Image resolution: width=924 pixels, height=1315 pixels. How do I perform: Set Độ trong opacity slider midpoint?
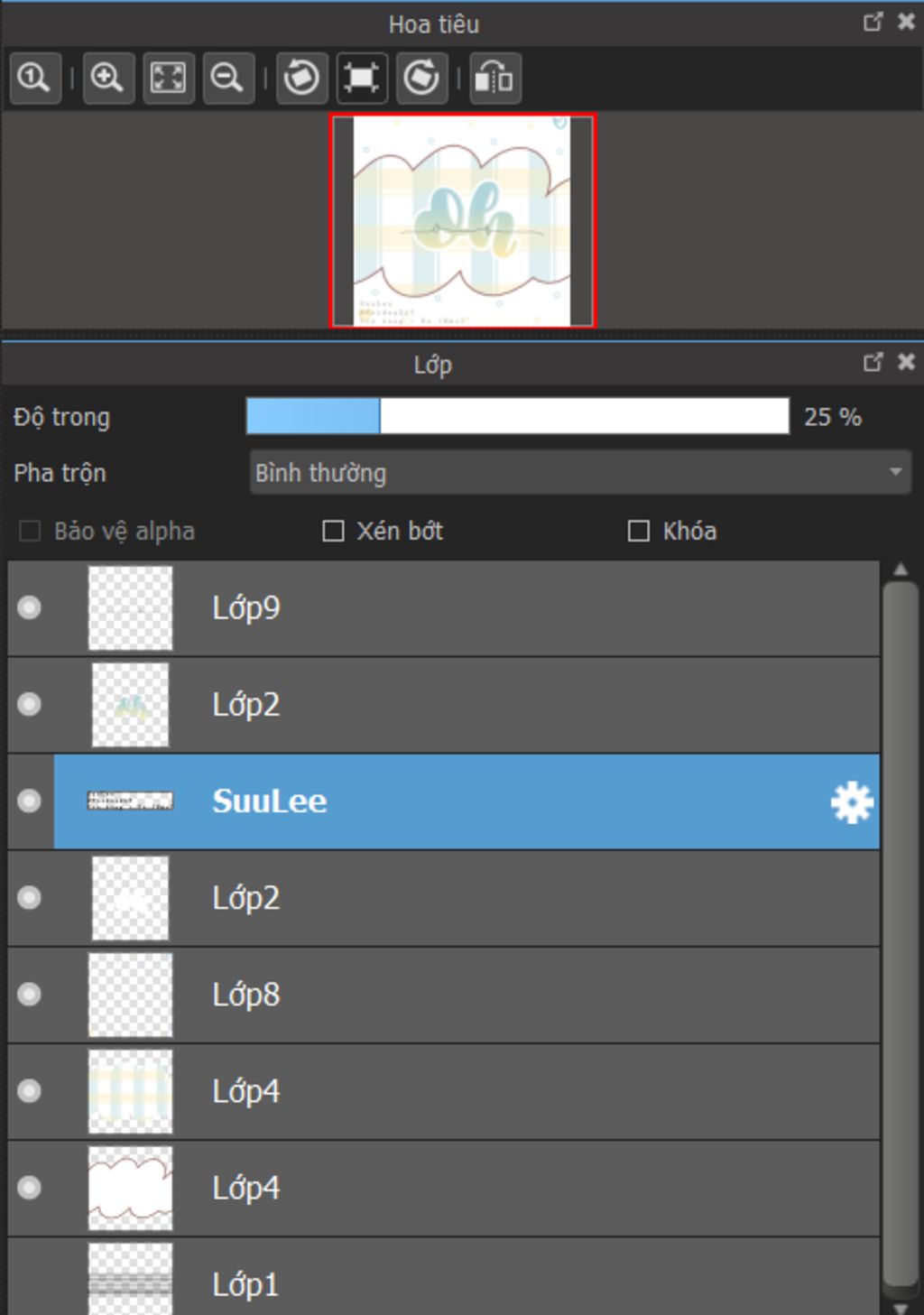pos(518,416)
